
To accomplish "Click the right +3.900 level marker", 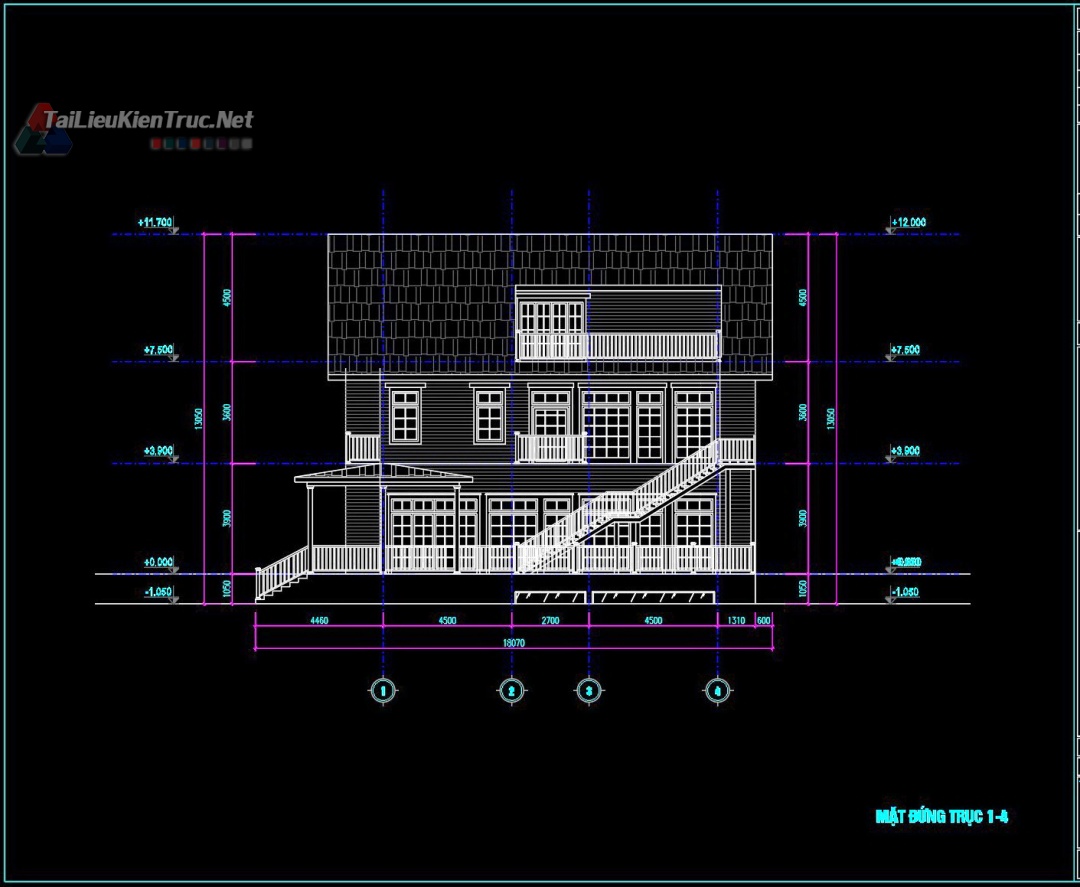I will click(x=907, y=451).
